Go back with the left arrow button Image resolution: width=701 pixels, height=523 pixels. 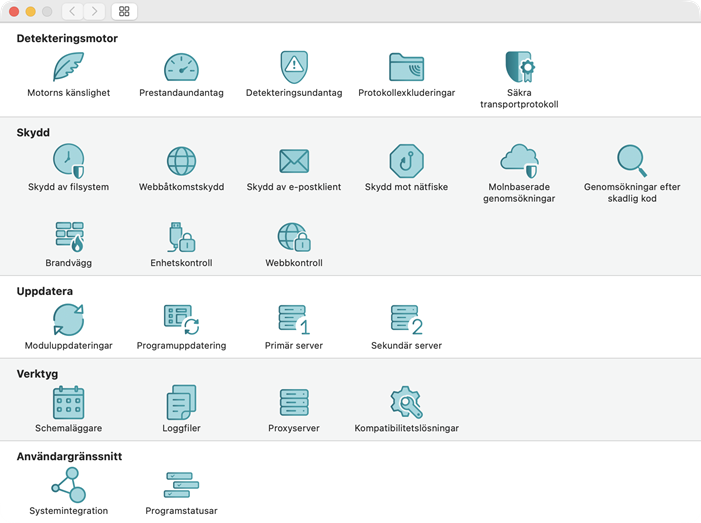[72, 11]
